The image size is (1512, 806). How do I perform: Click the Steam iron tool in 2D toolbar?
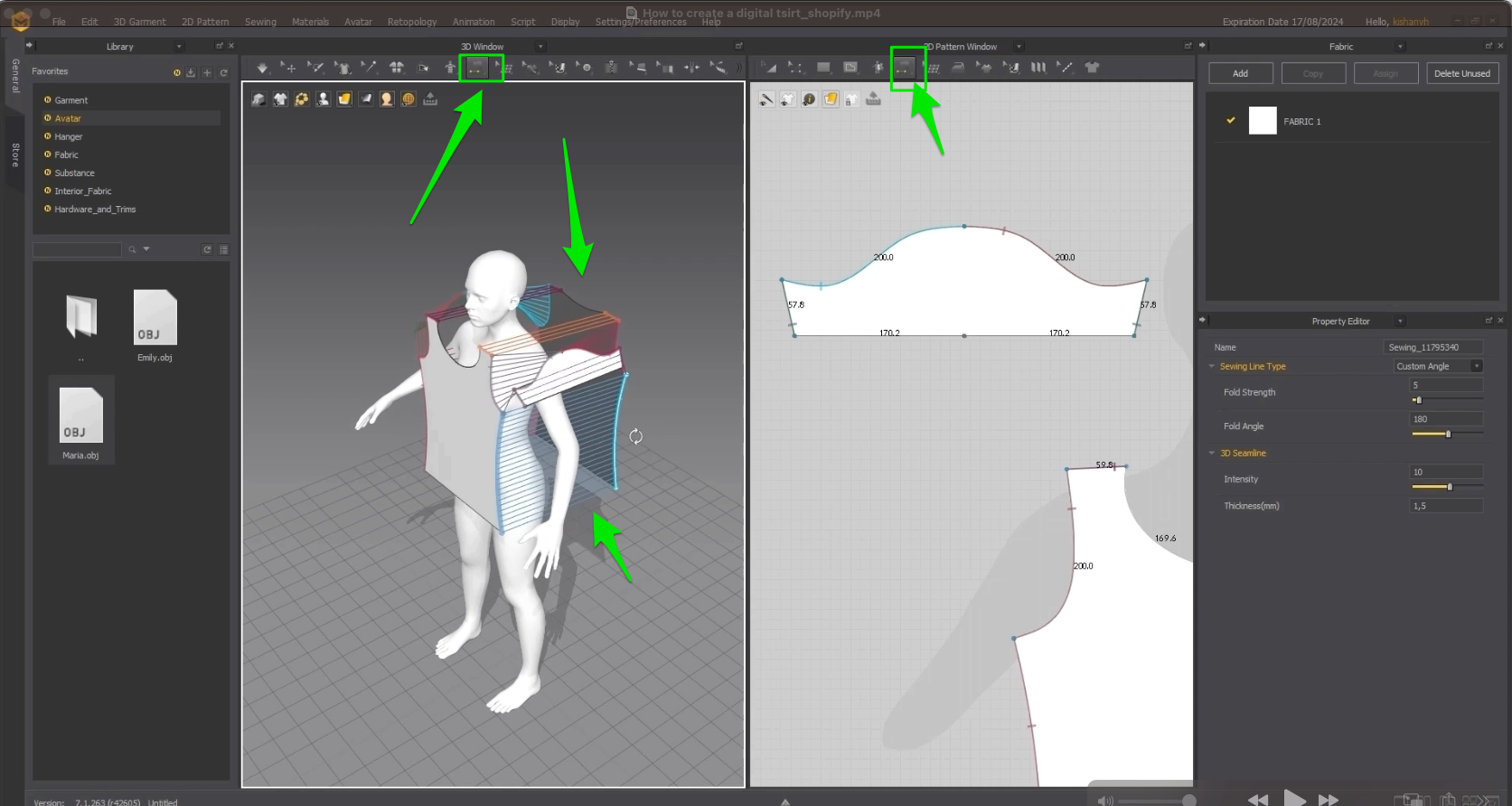[x=958, y=68]
